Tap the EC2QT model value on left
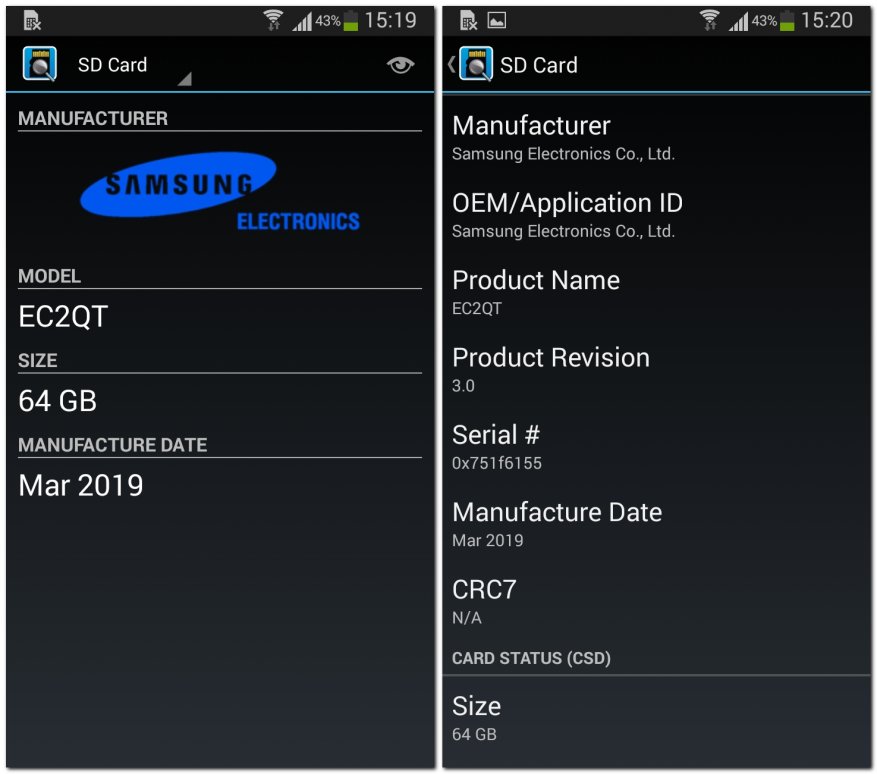 point(63,317)
